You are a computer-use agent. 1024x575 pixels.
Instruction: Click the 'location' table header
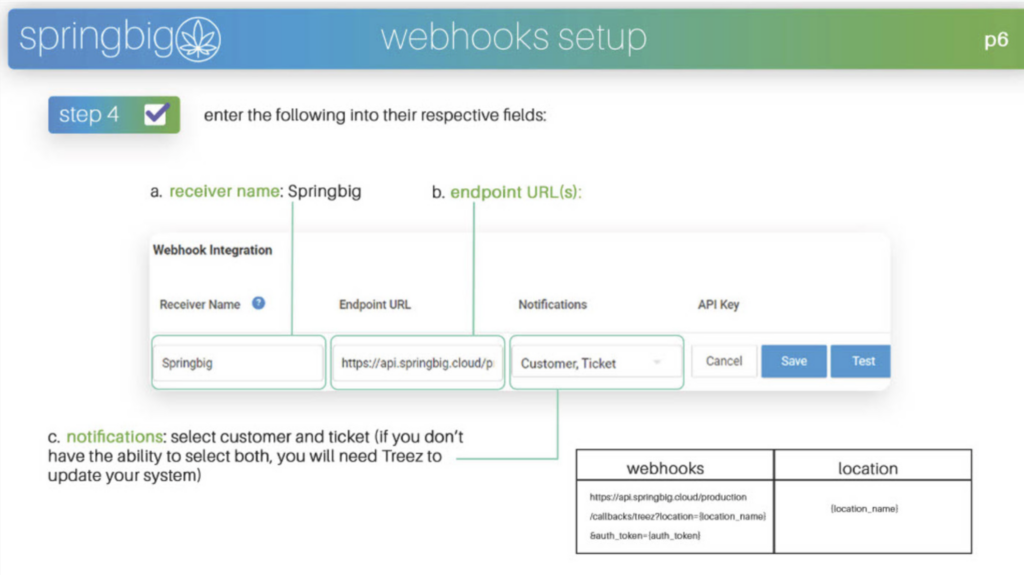[x=868, y=468]
